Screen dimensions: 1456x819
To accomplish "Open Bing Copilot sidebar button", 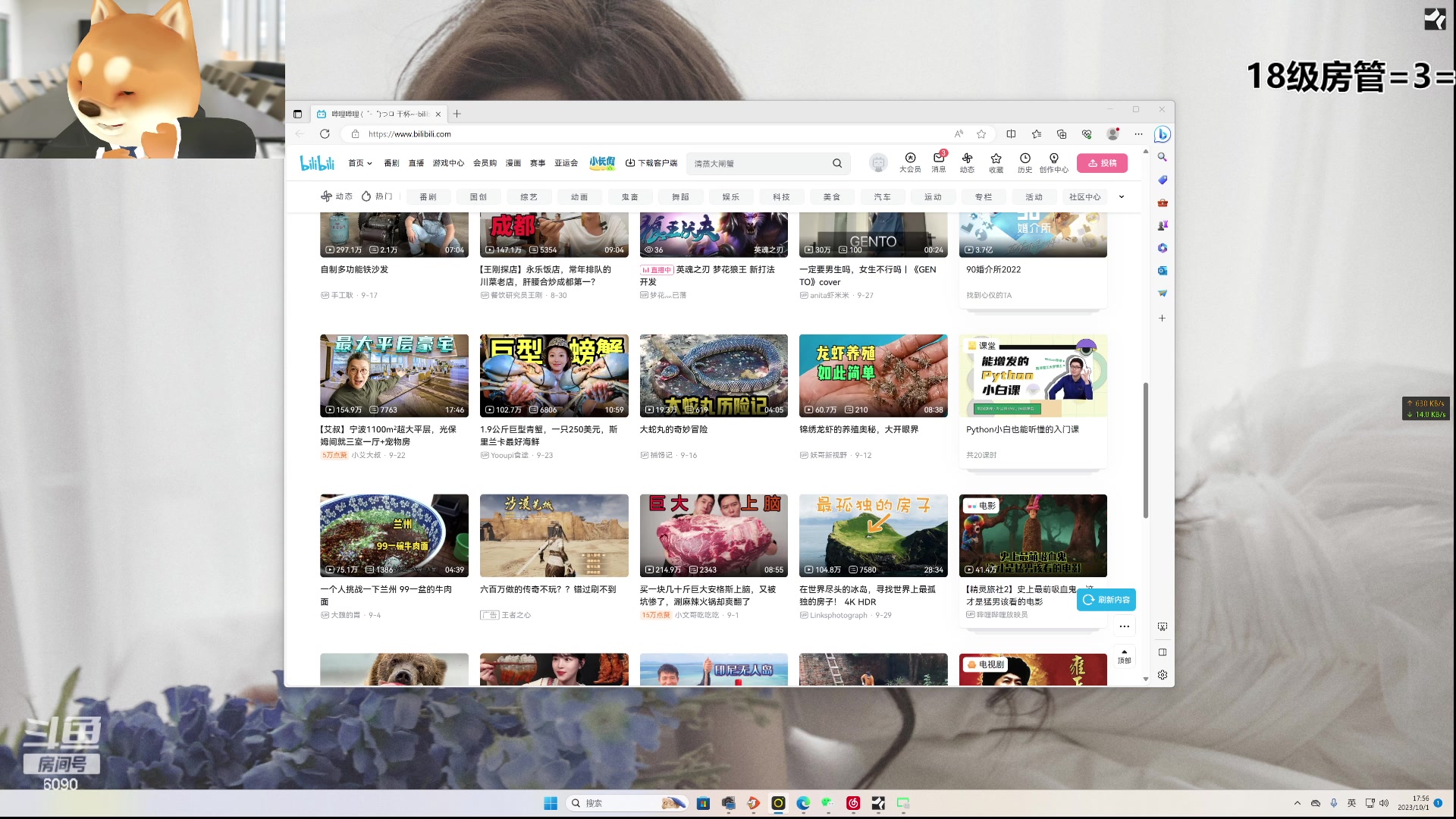I will 1162,134.
